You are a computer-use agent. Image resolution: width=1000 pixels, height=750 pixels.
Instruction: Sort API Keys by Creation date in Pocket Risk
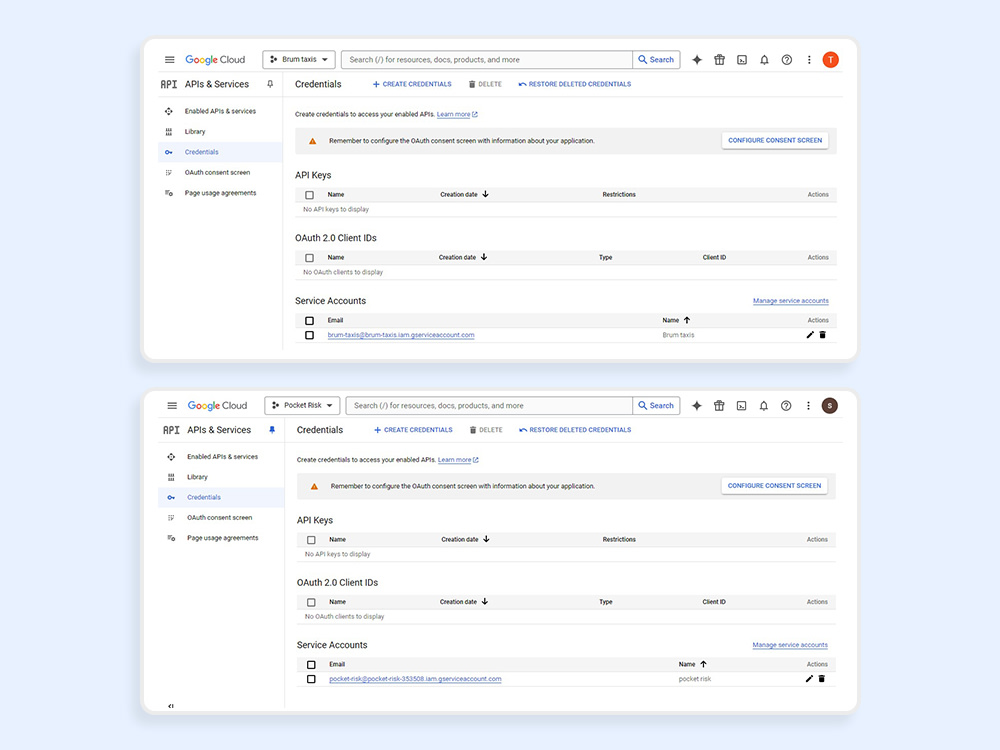point(466,540)
